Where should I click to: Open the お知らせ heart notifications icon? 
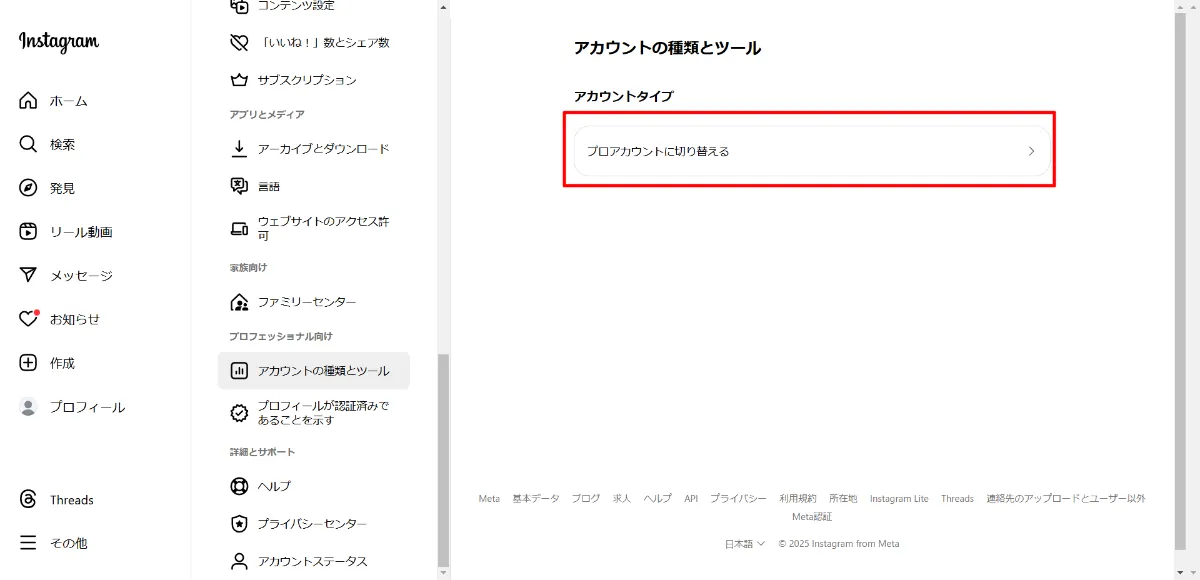[x=28, y=319]
